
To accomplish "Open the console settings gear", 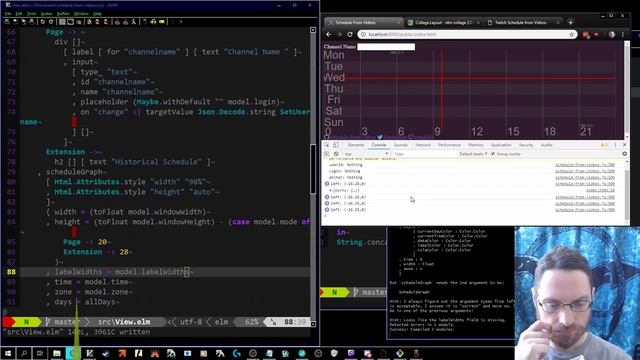I will 624,154.
